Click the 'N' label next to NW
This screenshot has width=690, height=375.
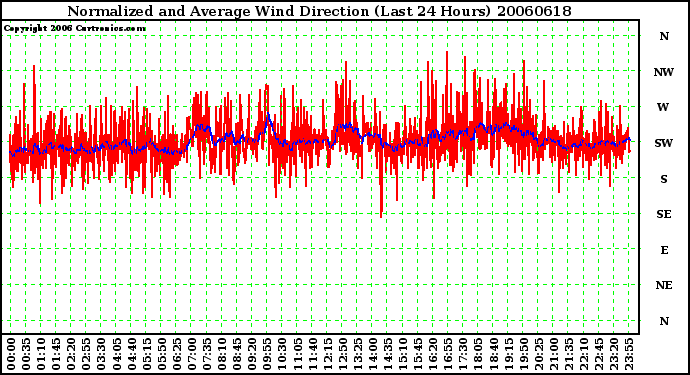pyautogui.click(x=664, y=36)
